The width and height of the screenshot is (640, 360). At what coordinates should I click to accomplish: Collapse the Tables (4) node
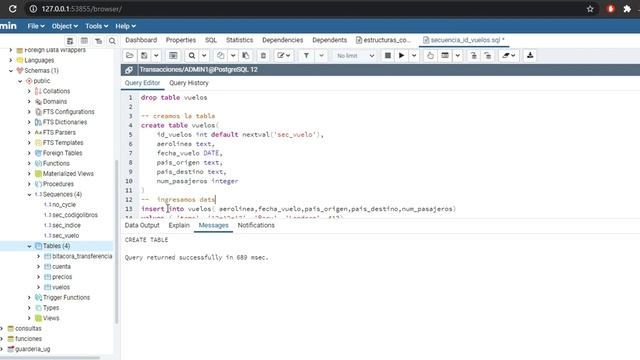[29, 246]
